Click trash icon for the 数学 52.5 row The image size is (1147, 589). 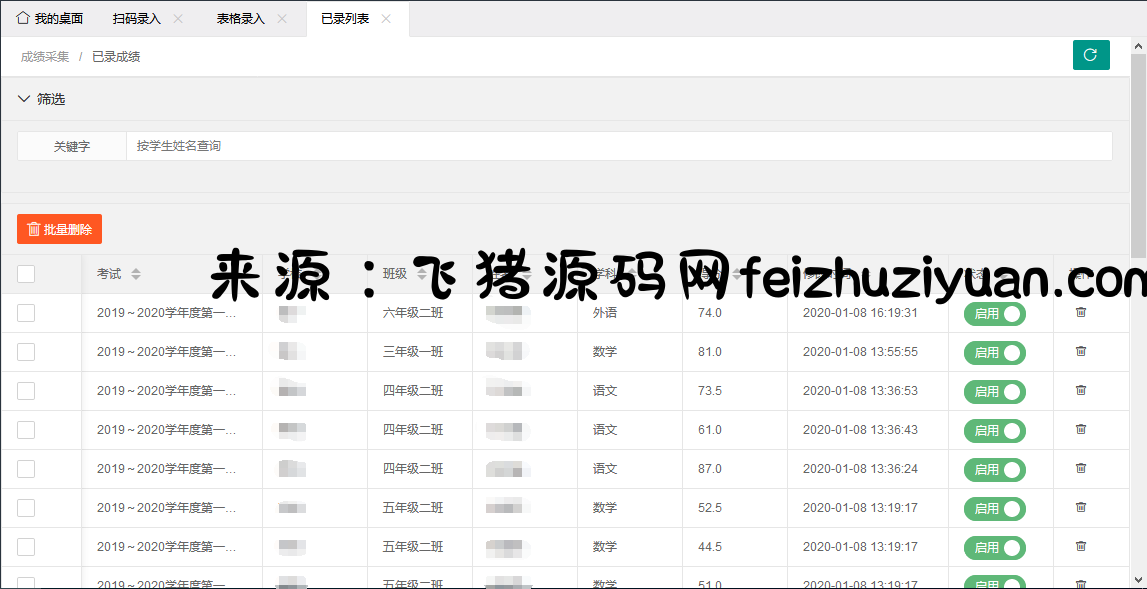(1080, 507)
